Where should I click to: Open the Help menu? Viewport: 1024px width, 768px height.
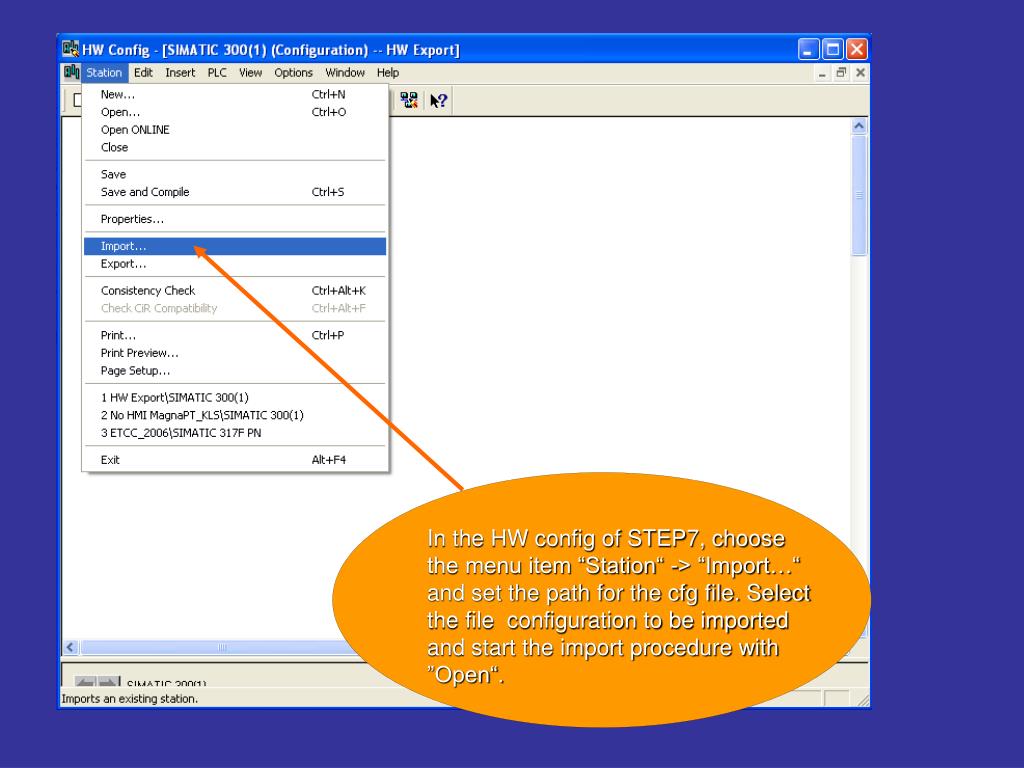coord(387,72)
